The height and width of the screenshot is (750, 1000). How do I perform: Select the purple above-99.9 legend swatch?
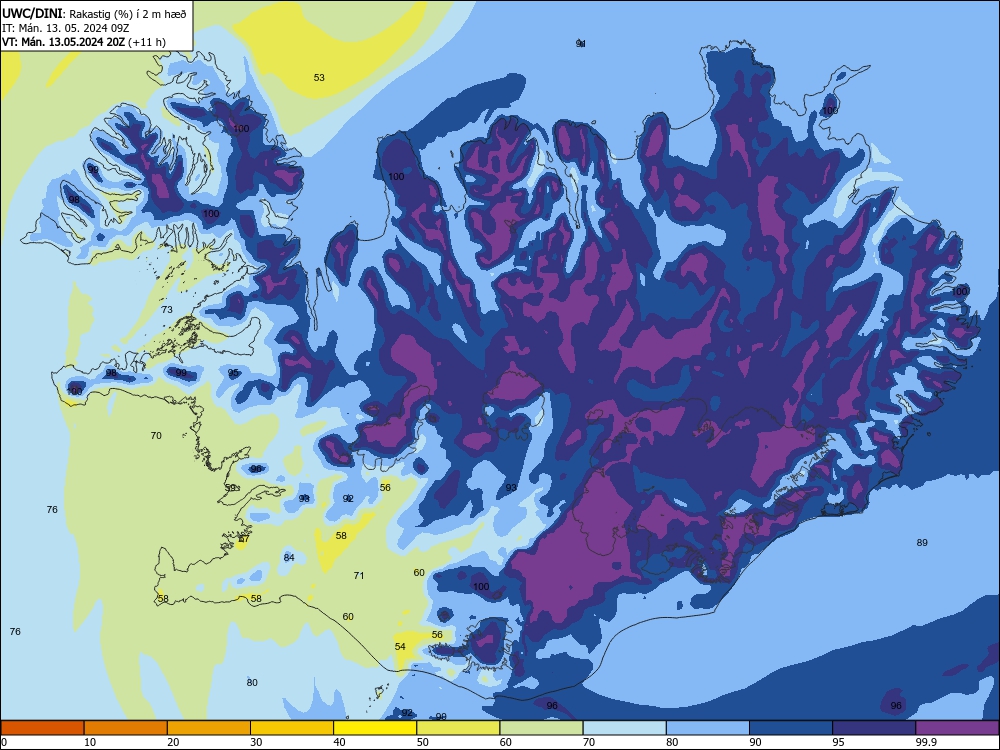tap(957, 728)
